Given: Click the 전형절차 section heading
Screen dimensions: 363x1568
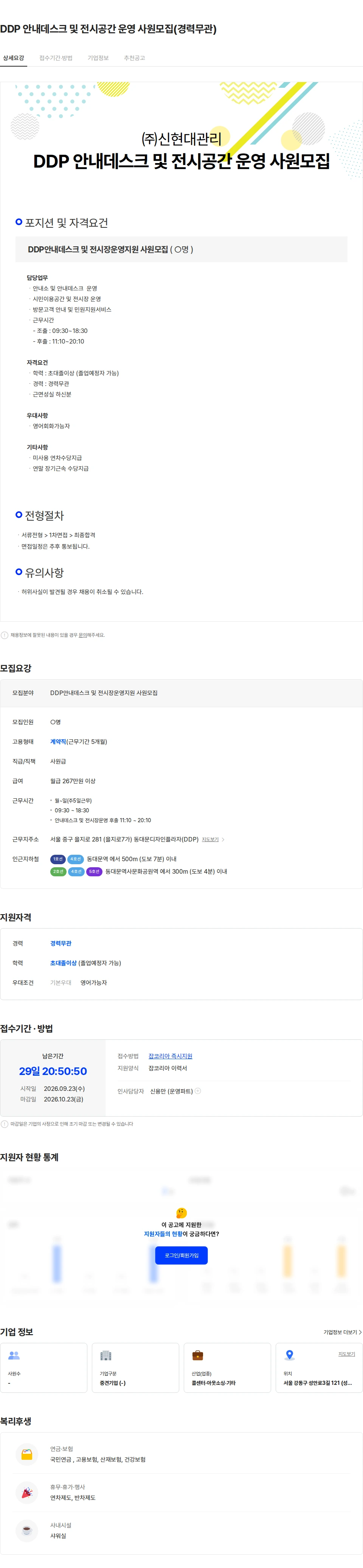Looking at the screenshot, I should [x=44, y=515].
